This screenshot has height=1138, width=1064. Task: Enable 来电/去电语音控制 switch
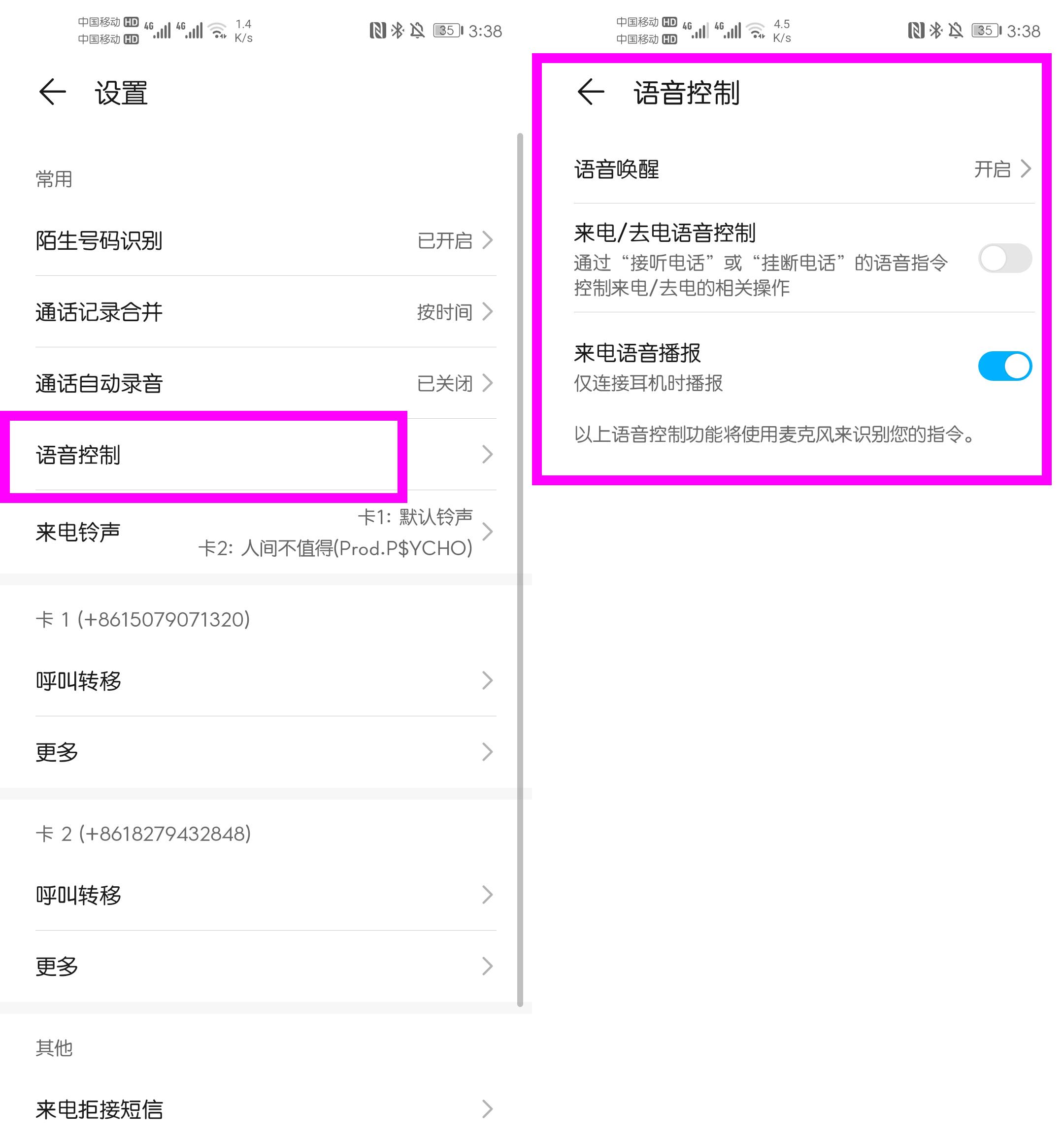(x=1005, y=258)
